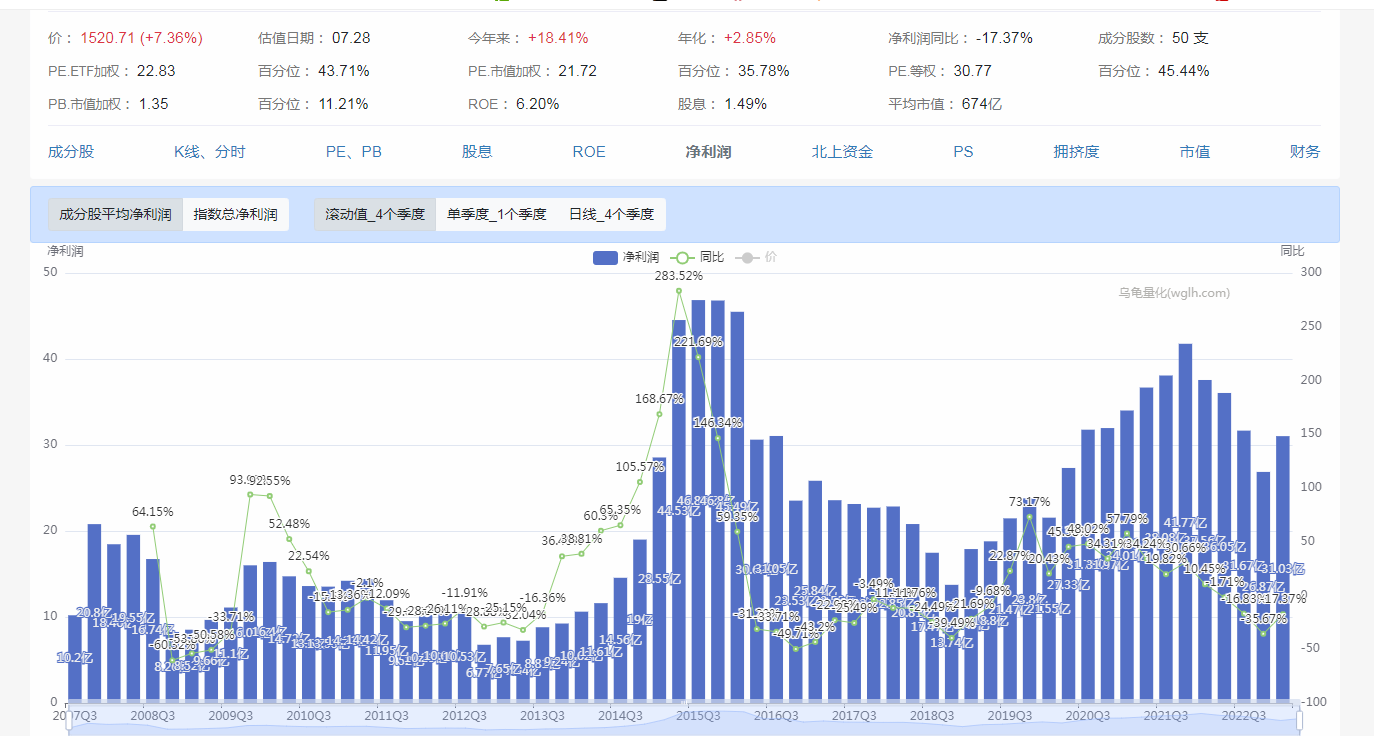The width and height of the screenshot is (1374, 736).
Task: Grab the right handle of the chart range slider
Action: click(x=1299, y=720)
